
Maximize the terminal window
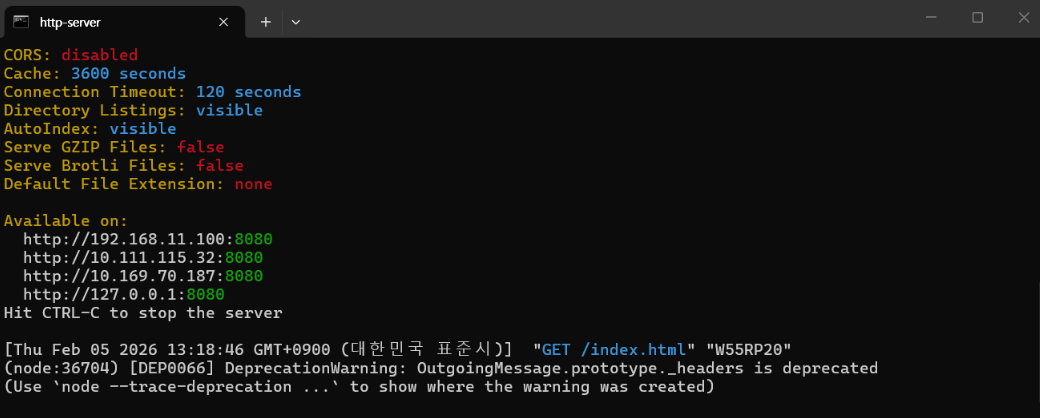977,18
